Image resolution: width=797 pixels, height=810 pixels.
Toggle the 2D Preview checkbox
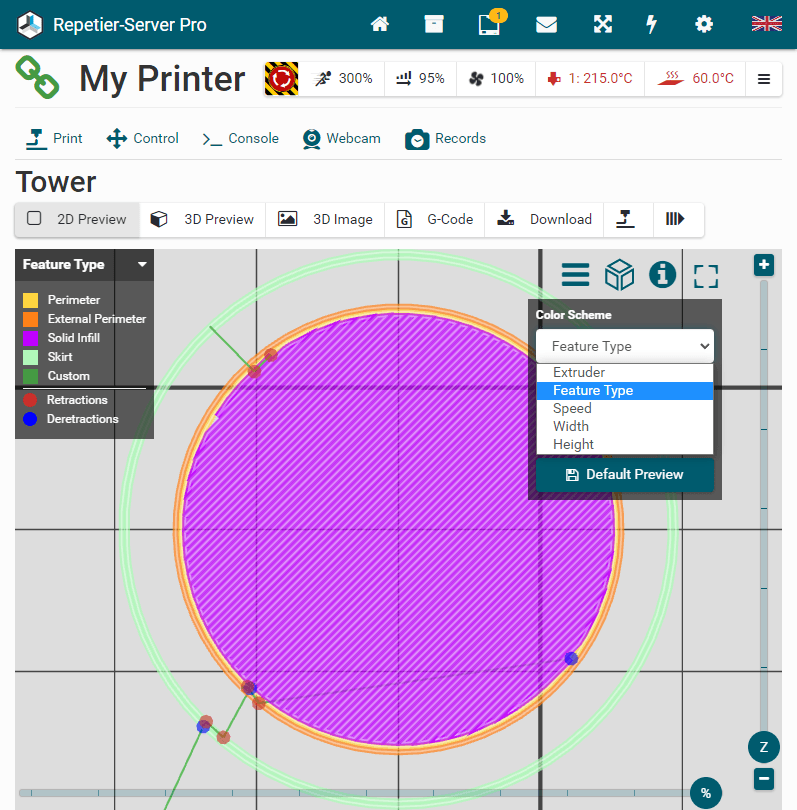pos(34,219)
